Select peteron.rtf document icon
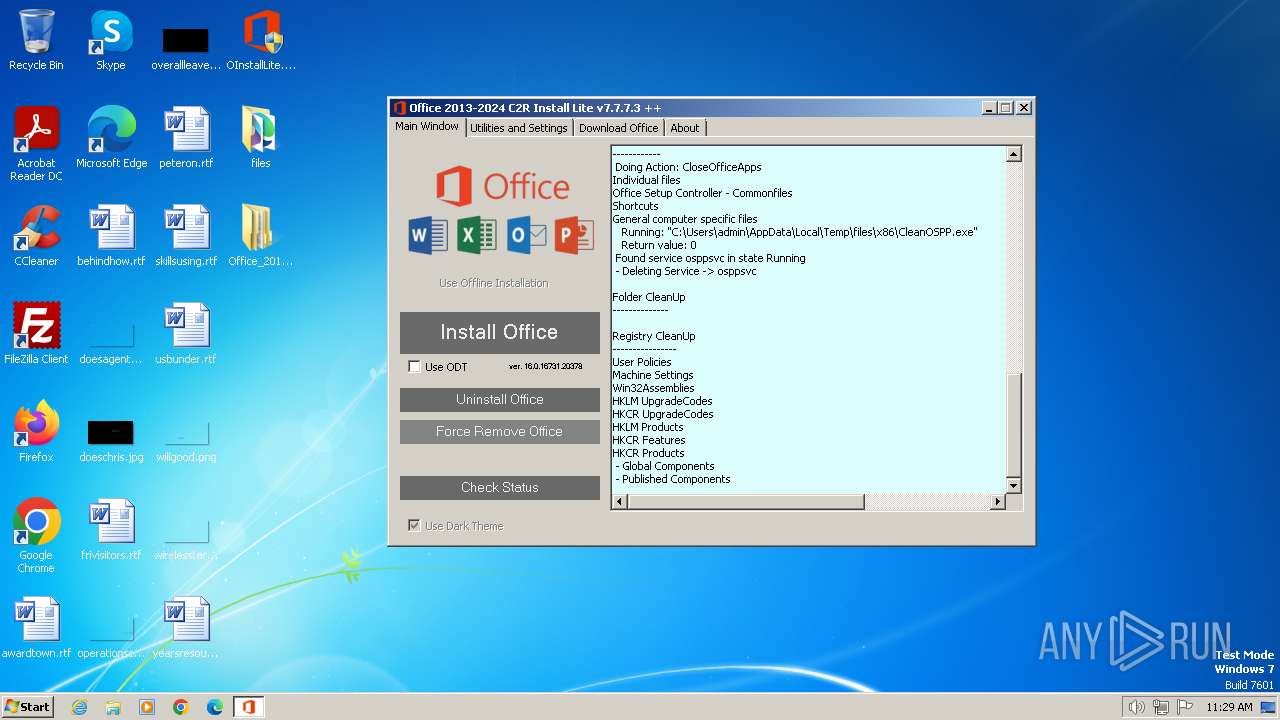Image resolution: width=1280 pixels, height=720 pixels. (x=186, y=138)
